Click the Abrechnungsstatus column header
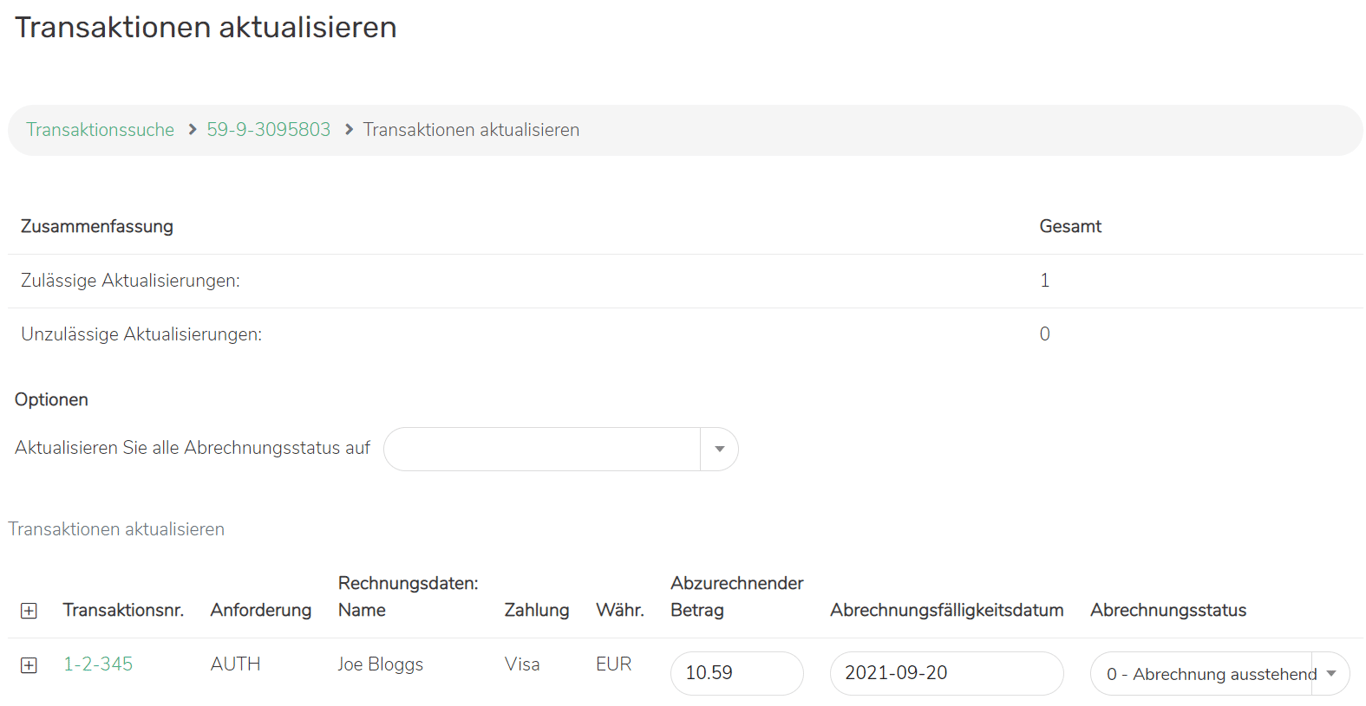This screenshot has width=1366, height=706. click(x=1167, y=610)
